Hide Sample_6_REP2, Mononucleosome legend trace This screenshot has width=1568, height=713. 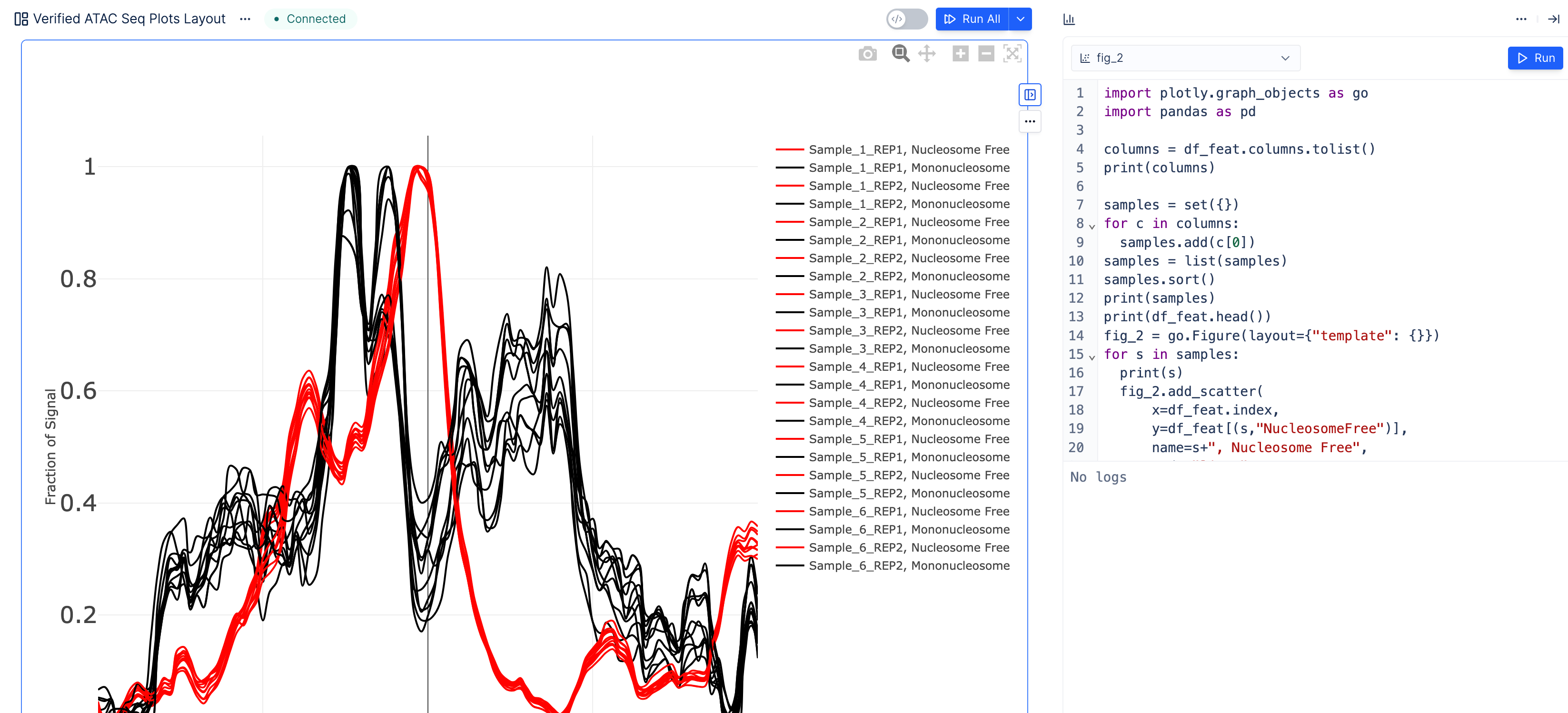908,565
